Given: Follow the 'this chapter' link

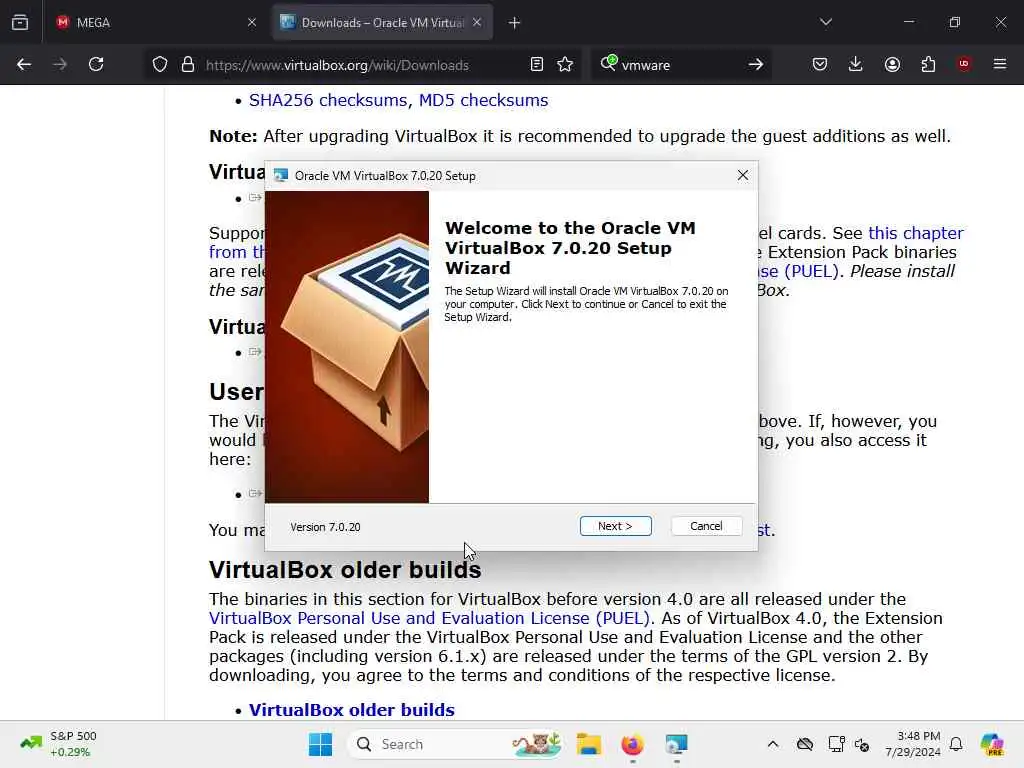Looking at the screenshot, I should 916,233.
